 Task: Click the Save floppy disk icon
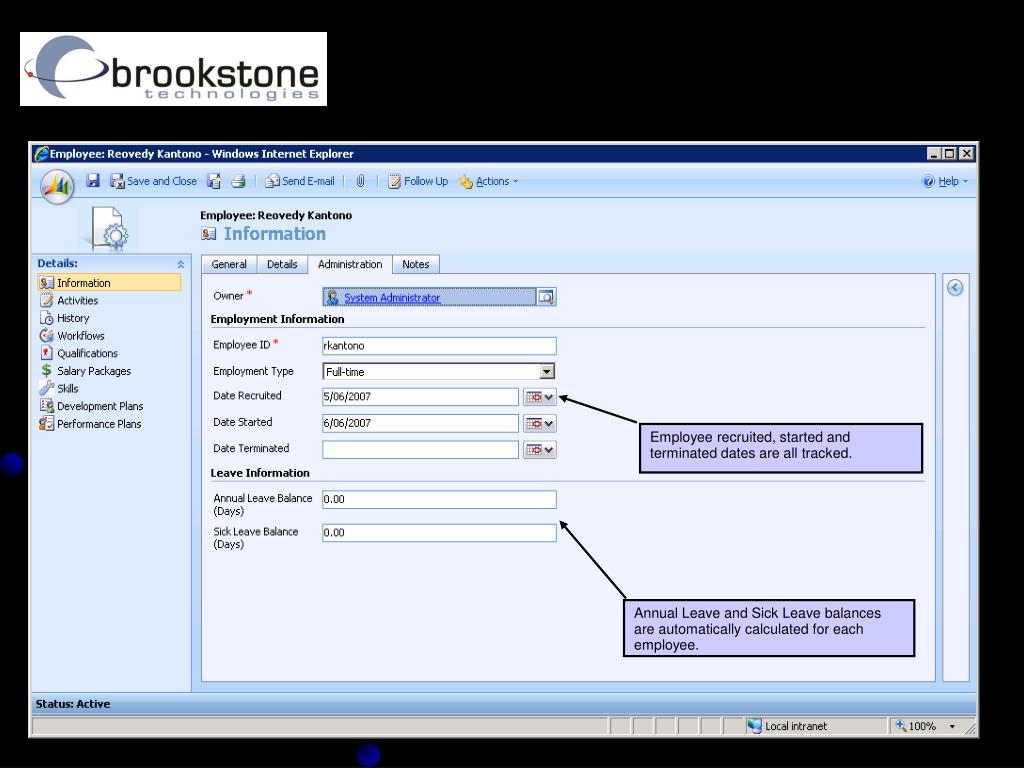[x=93, y=181]
